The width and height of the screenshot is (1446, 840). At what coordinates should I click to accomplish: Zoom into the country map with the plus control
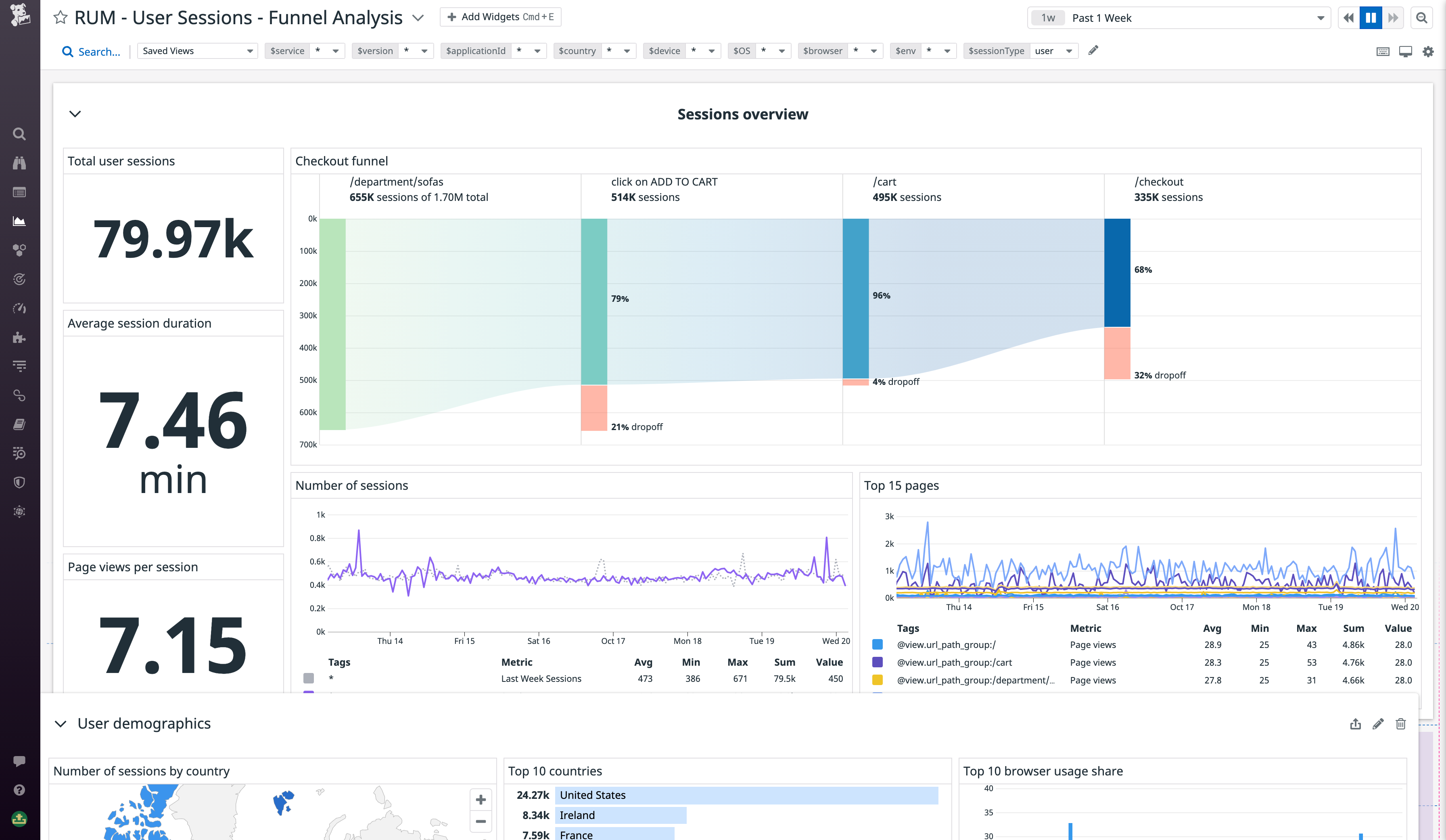point(481,800)
